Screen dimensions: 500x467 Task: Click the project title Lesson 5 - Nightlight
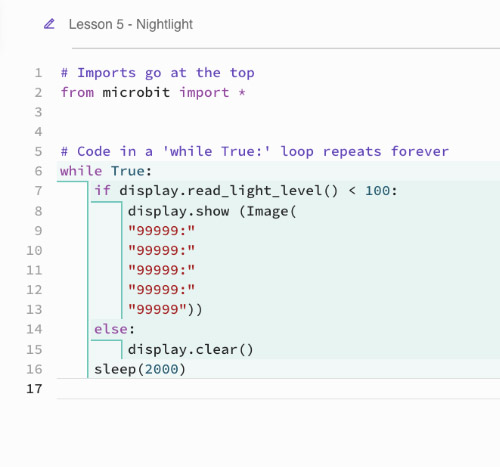point(131,25)
